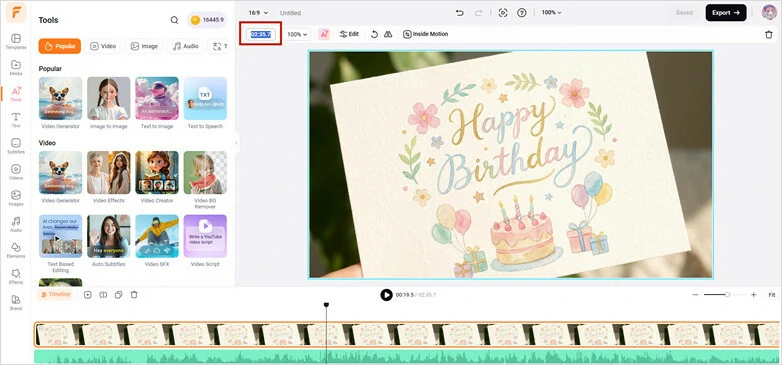Open the Auto Subtitles tool

click(x=109, y=241)
